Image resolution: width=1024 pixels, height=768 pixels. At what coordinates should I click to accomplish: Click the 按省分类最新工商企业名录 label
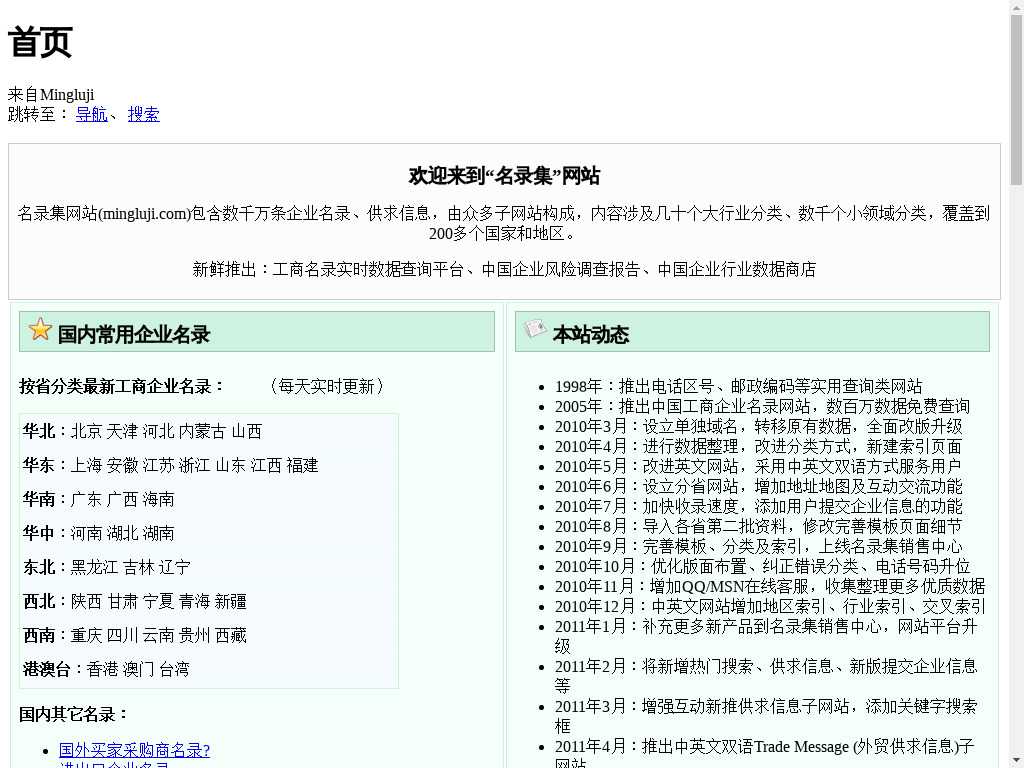tap(121, 387)
